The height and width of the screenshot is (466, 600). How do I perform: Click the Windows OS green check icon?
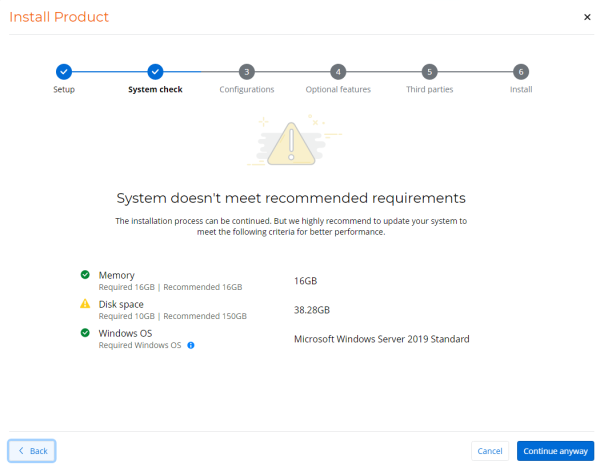pyautogui.click(x=85, y=333)
